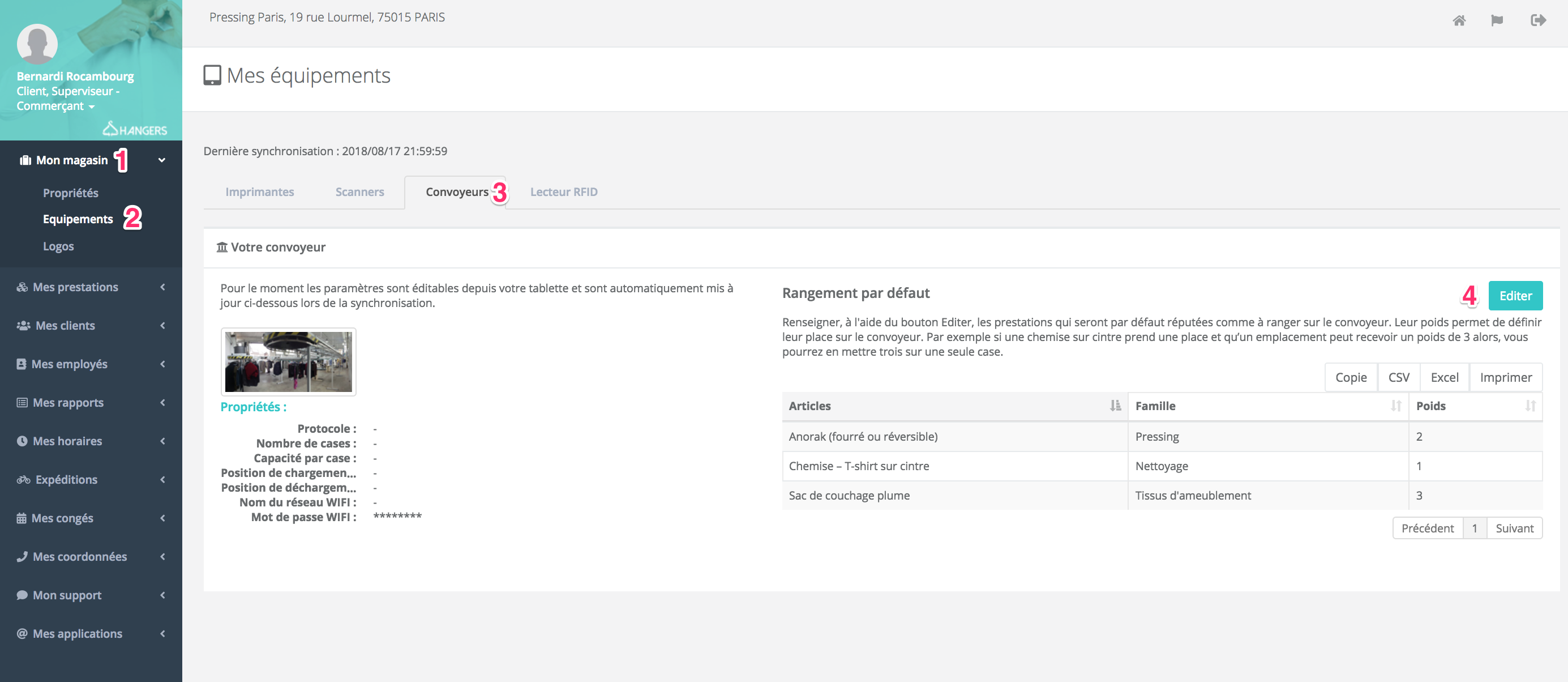1568x682 pixels.
Task: Open Propriétés in the sidebar submenu
Action: 71,193
